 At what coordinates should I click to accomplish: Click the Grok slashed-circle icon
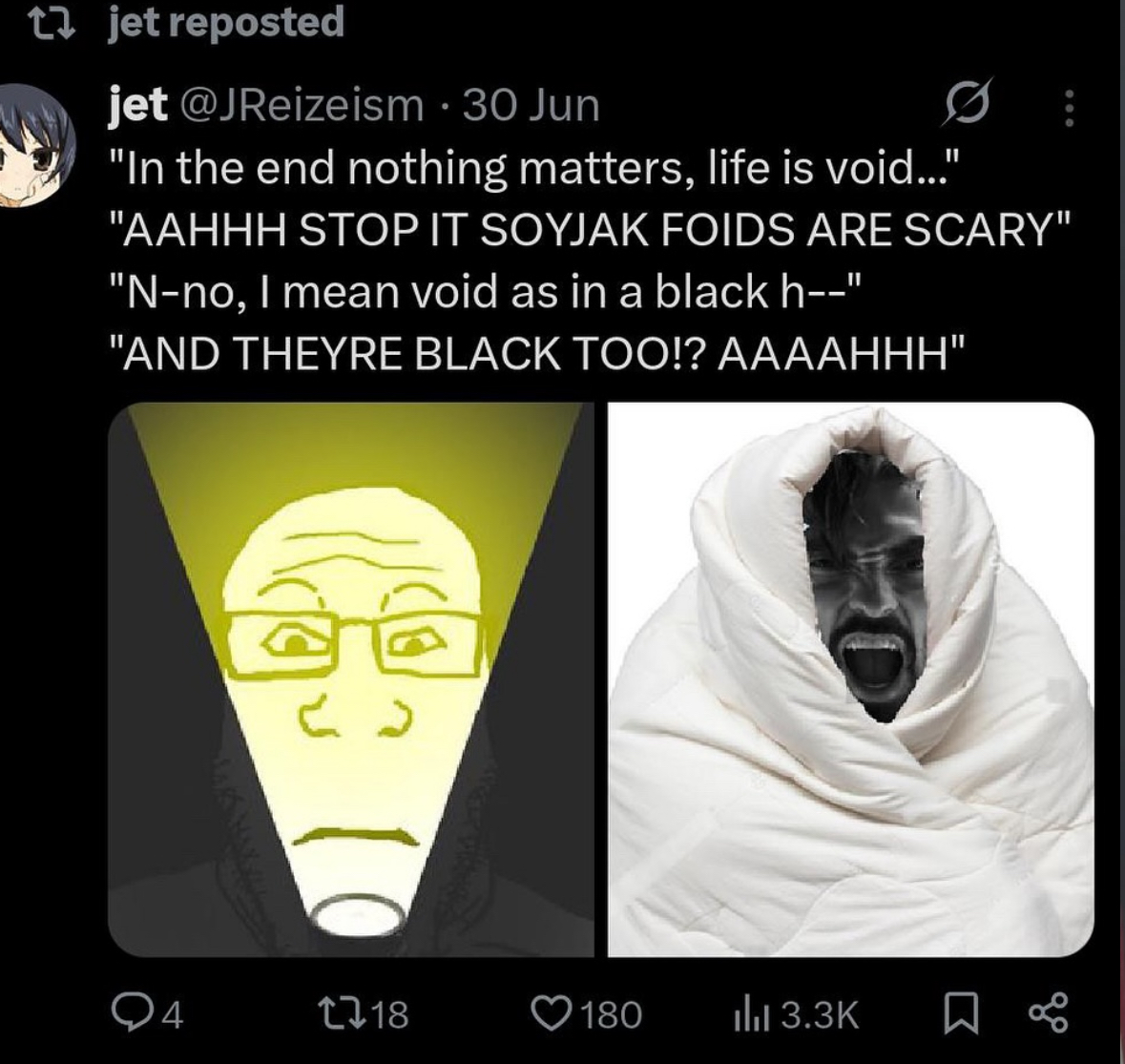point(969,103)
